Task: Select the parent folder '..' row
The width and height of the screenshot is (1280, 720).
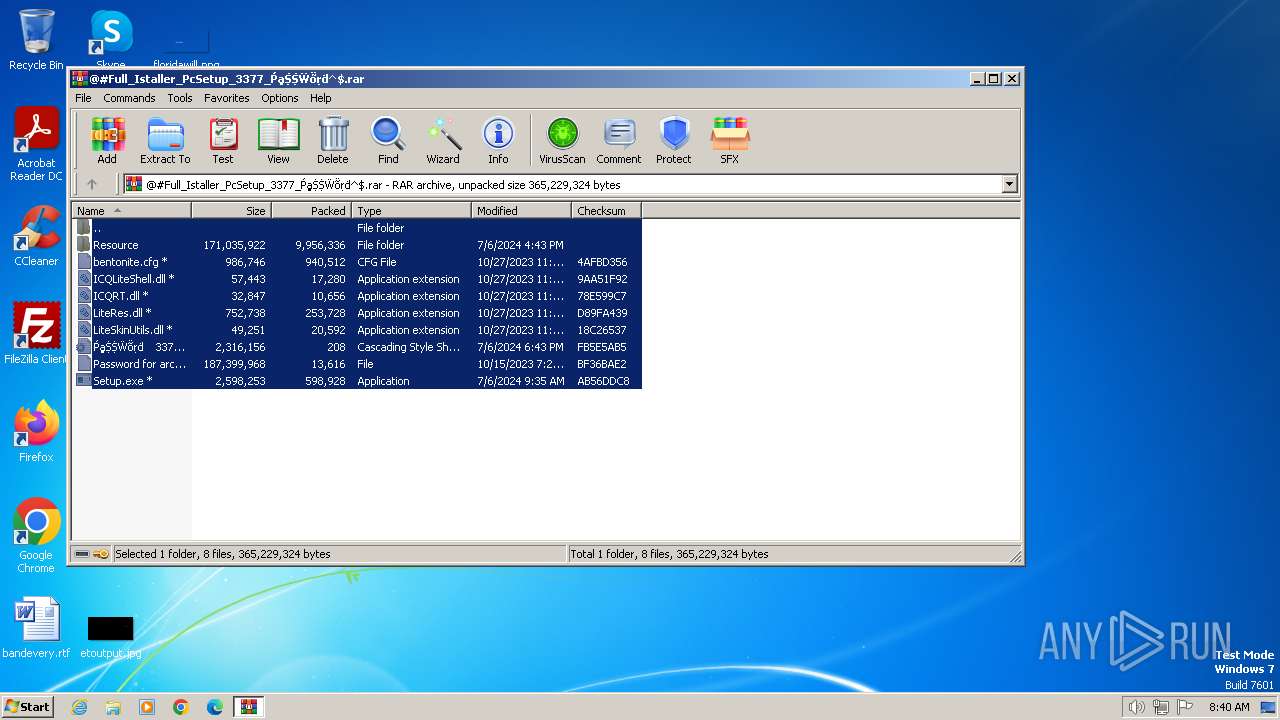Action: pyautogui.click(x=358, y=228)
